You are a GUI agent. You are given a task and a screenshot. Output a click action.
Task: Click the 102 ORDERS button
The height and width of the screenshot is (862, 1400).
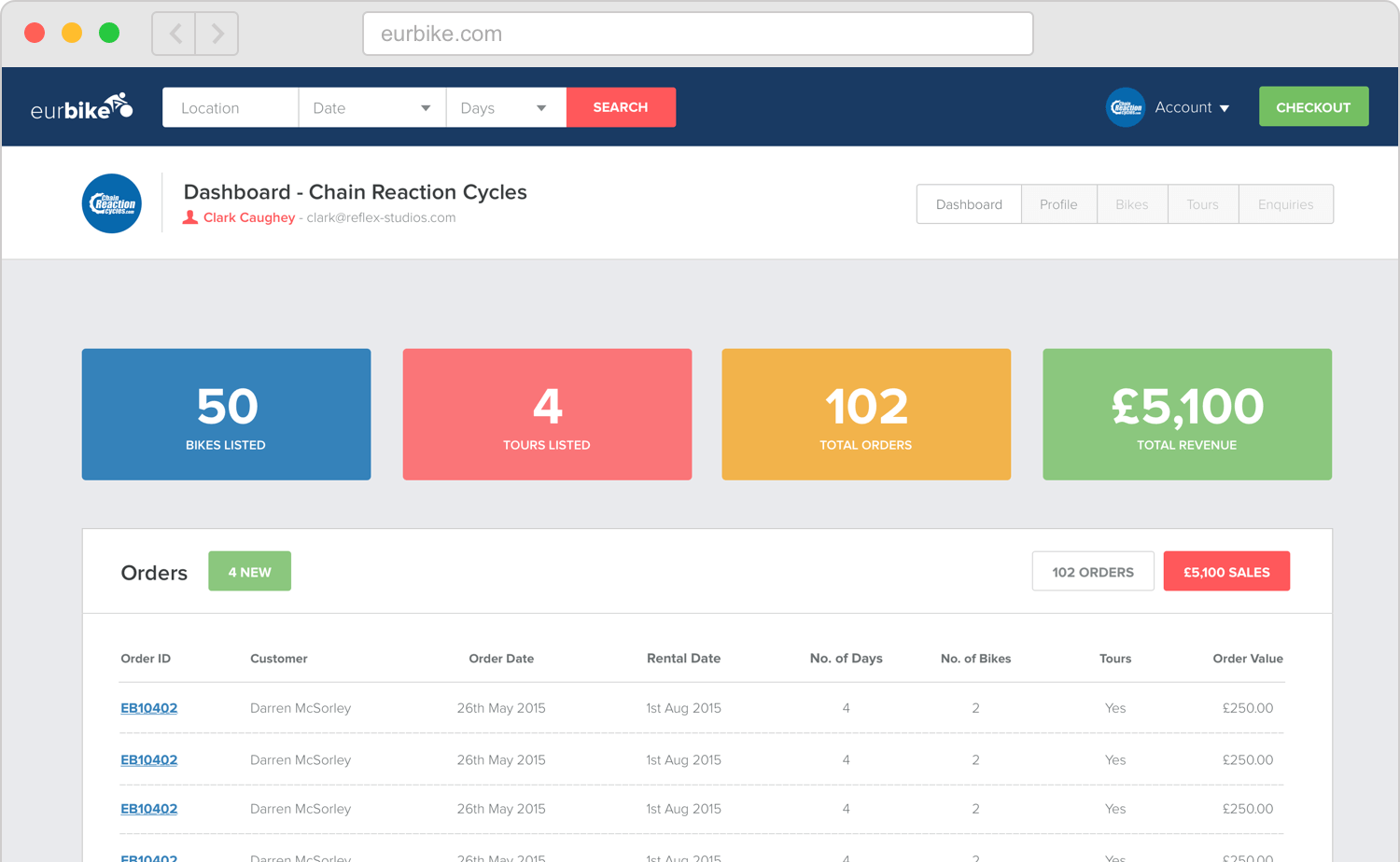1092,571
